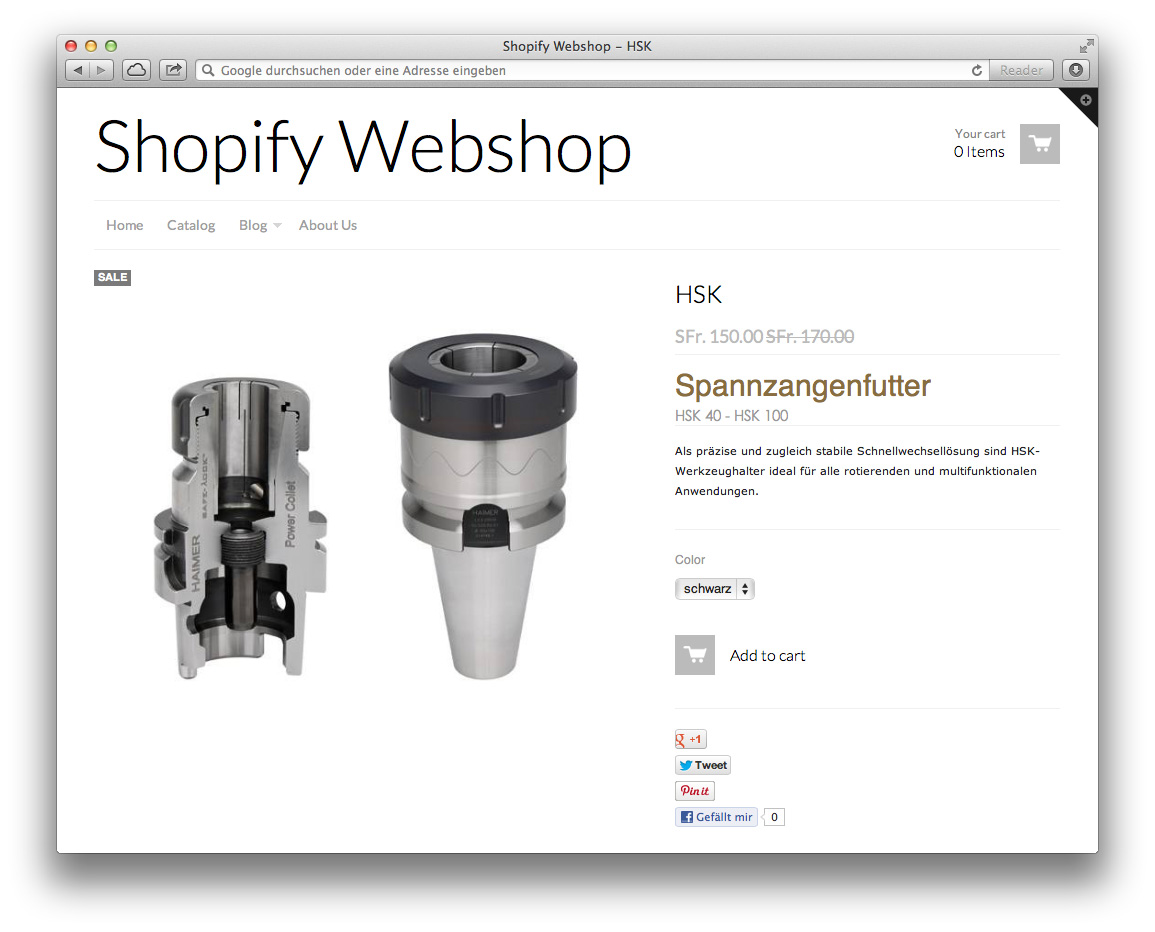The height and width of the screenshot is (932, 1155).
Task: Click the Tweet button
Action: tap(703, 765)
